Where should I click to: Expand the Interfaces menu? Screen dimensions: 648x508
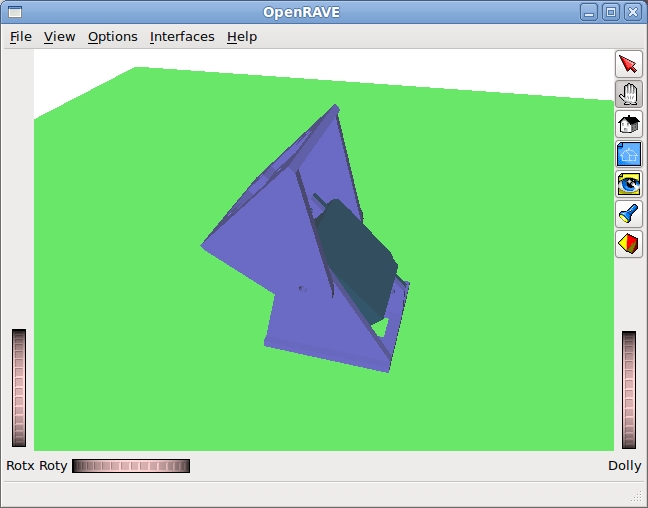pyautogui.click(x=181, y=37)
